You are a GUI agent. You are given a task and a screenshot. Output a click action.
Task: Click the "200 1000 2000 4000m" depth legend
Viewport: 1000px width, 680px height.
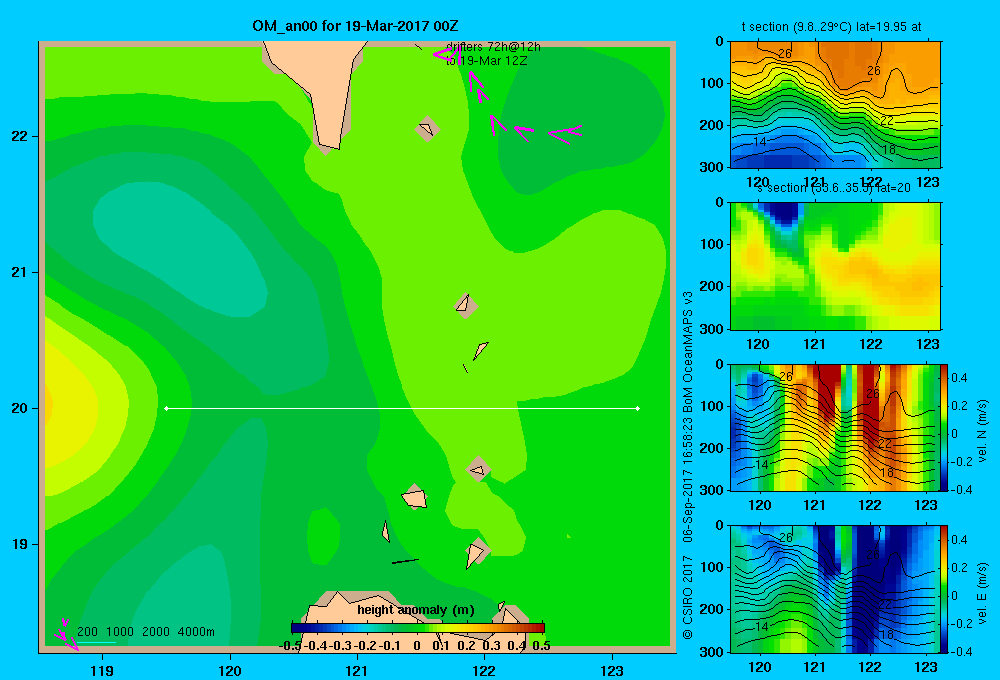(x=145, y=632)
